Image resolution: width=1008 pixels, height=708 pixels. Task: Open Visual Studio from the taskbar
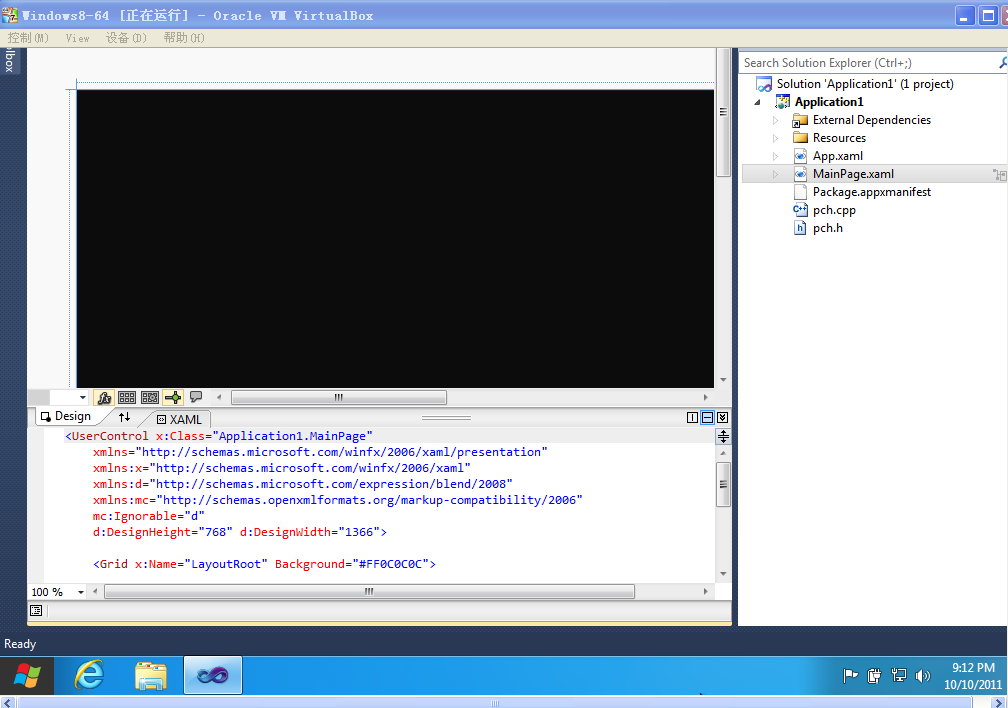[x=212, y=676]
